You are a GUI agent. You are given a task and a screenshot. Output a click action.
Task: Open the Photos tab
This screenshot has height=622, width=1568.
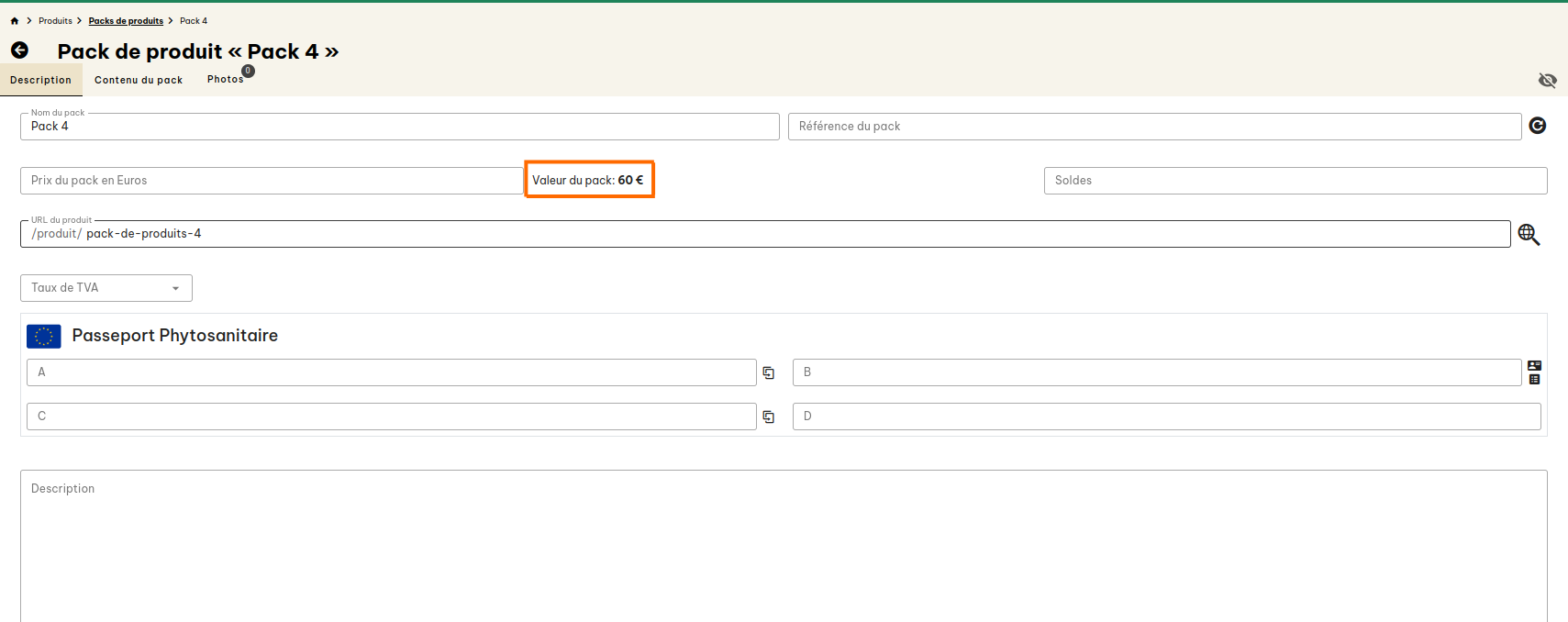pyautogui.click(x=225, y=80)
